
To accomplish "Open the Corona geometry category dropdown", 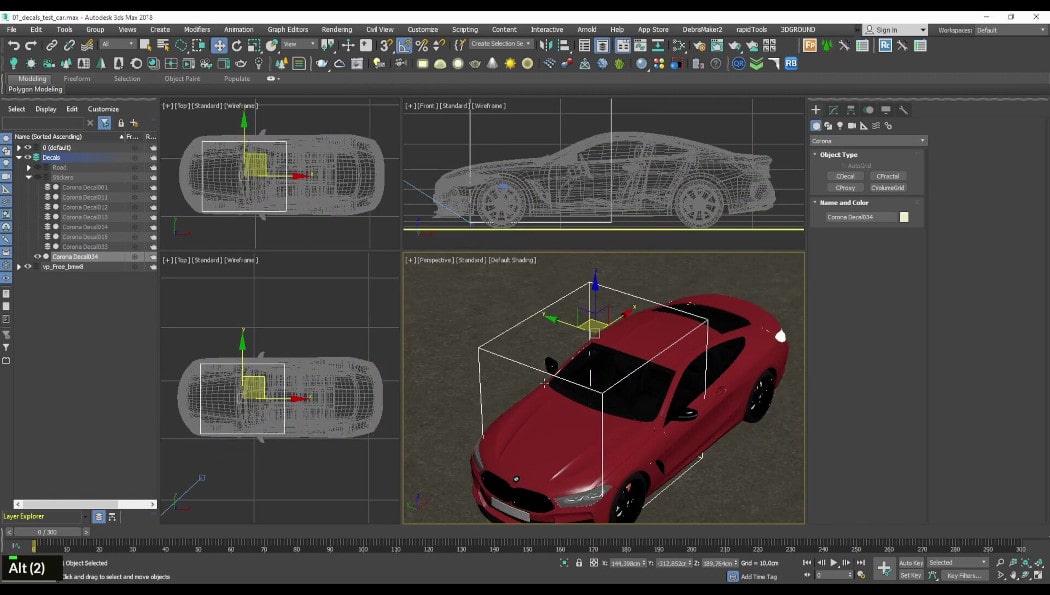I will click(868, 141).
